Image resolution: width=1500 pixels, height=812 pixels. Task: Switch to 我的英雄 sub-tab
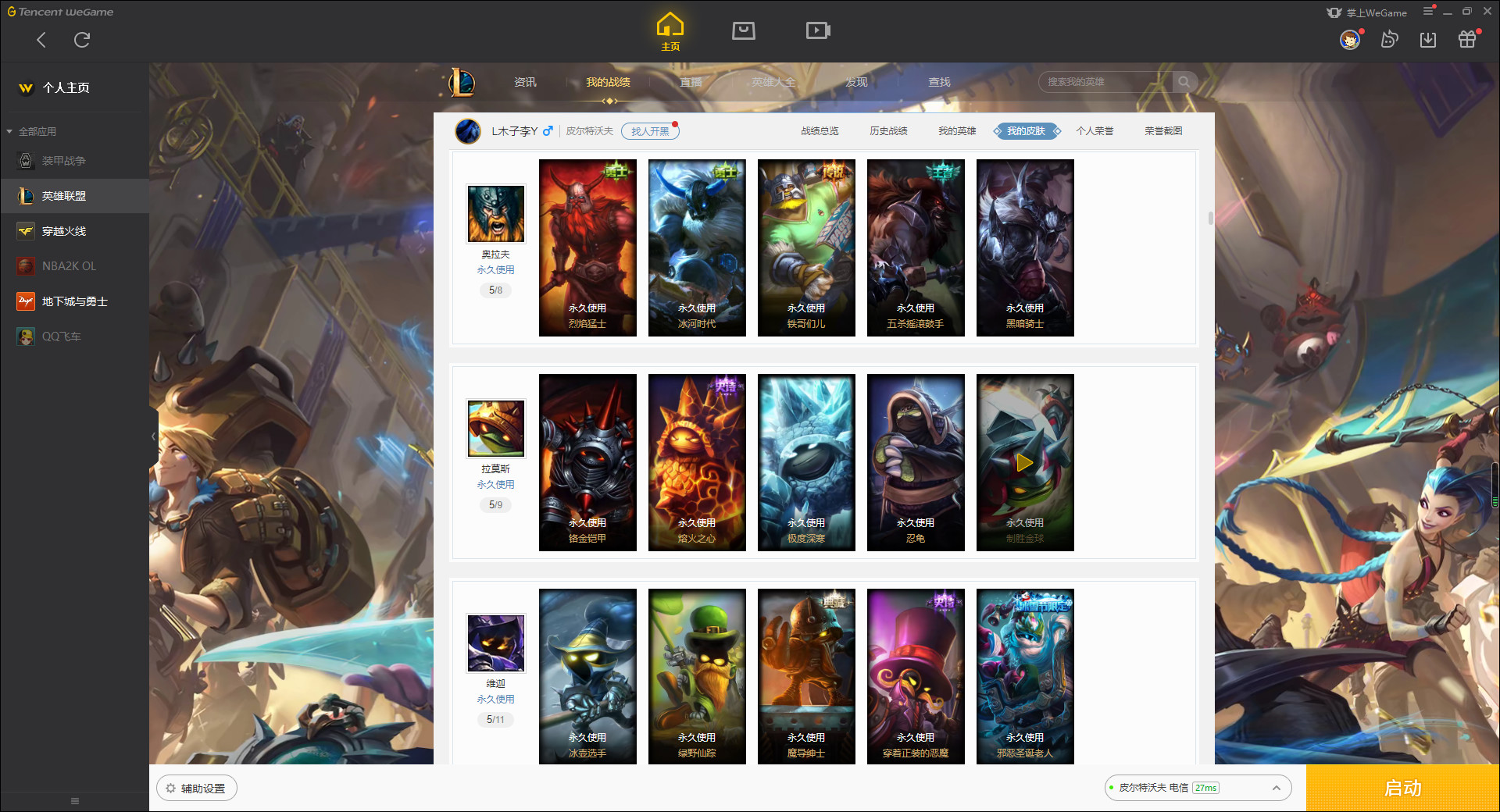(957, 131)
